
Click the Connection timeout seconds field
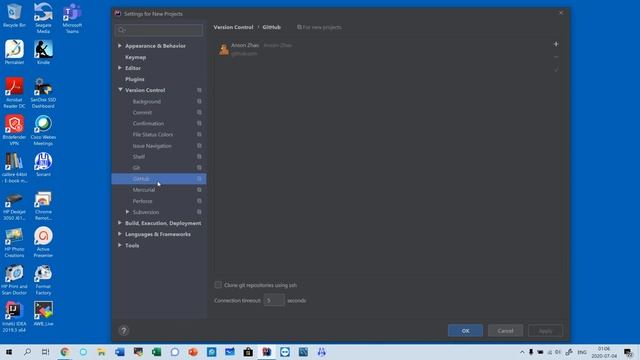click(274, 300)
